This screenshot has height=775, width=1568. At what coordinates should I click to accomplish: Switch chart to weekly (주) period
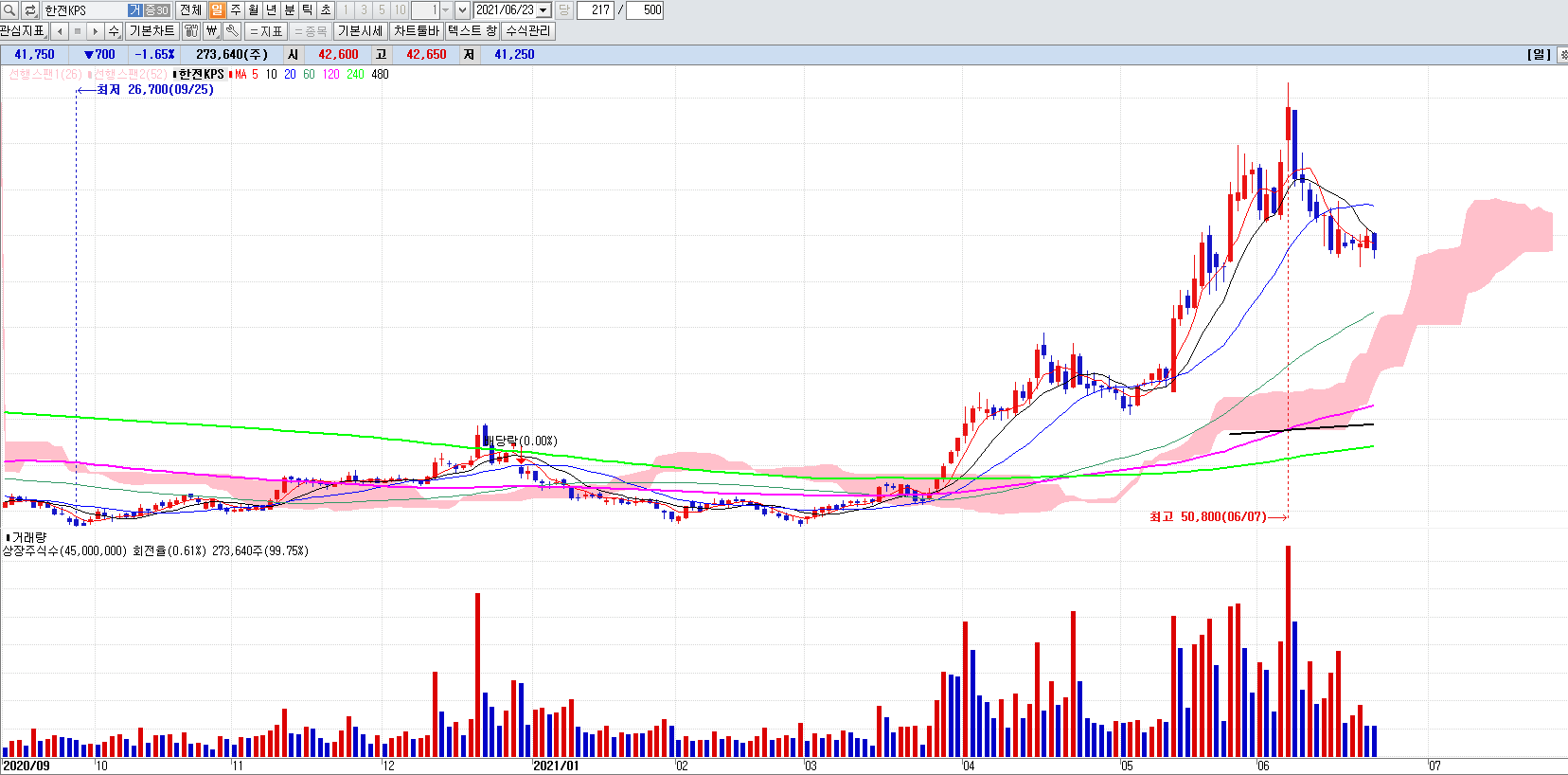tap(236, 10)
